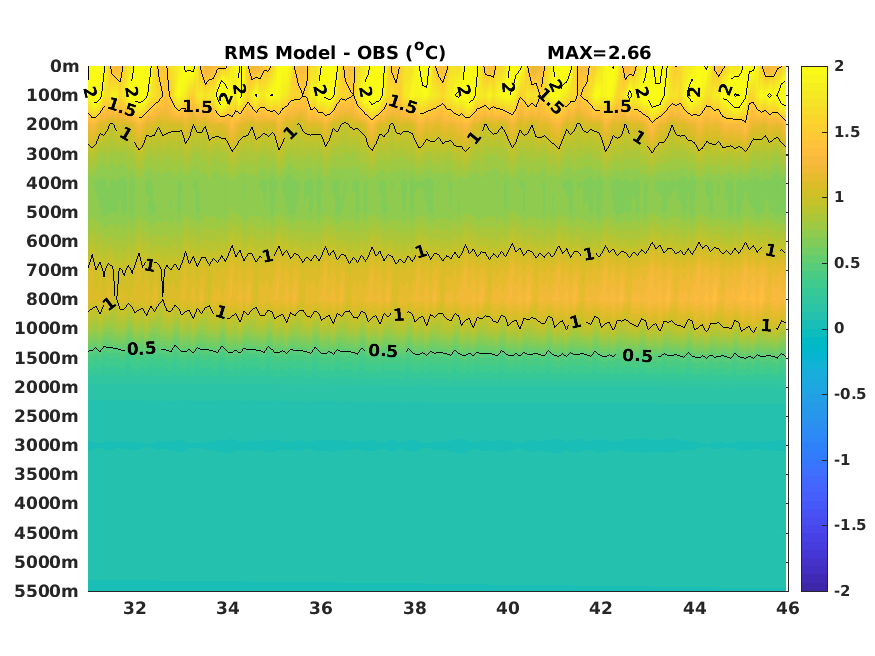Click the '40' x-axis tick label
The image size is (875, 656).
tap(508, 608)
